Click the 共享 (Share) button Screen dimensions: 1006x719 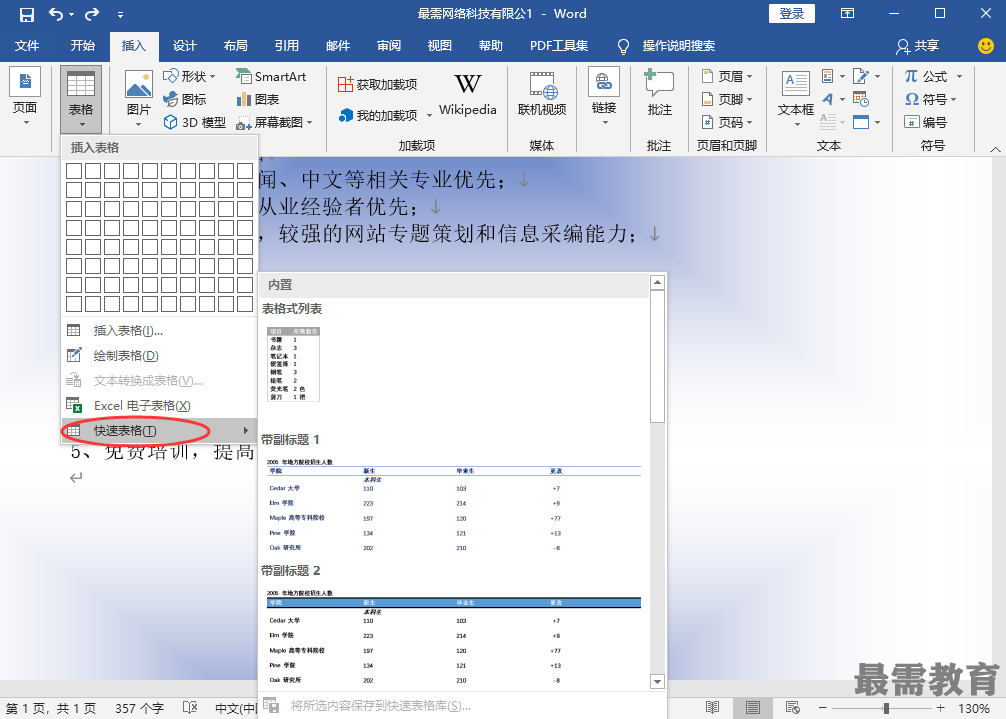pyautogui.click(x=917, y=46)
